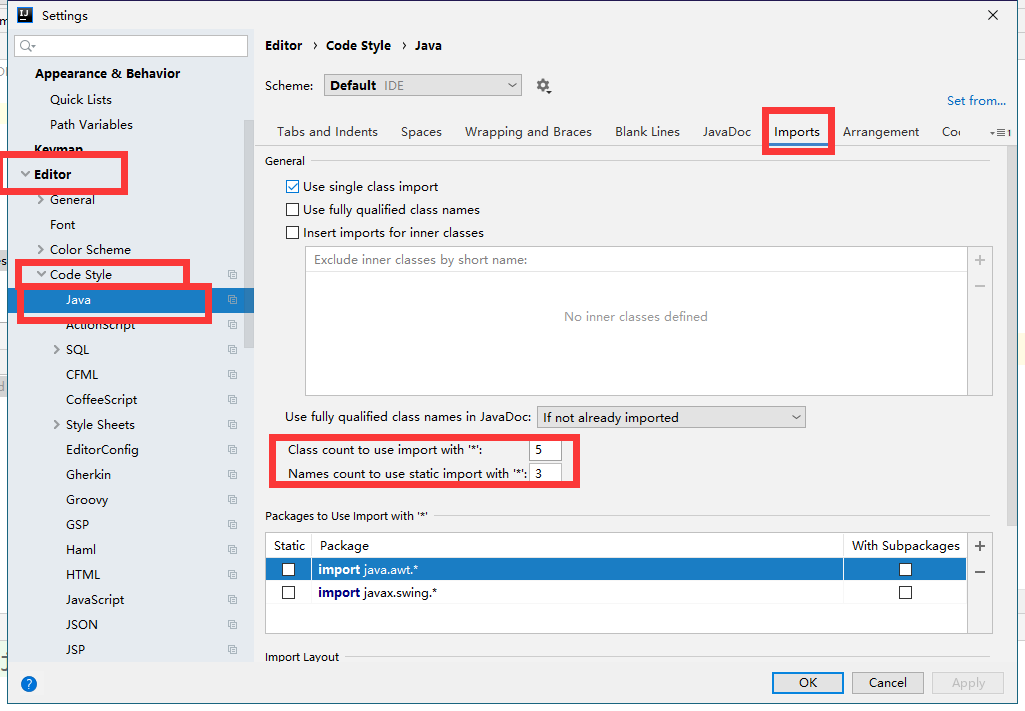
Task: Switch to JavaDoc tab
Action: point(727,132)
